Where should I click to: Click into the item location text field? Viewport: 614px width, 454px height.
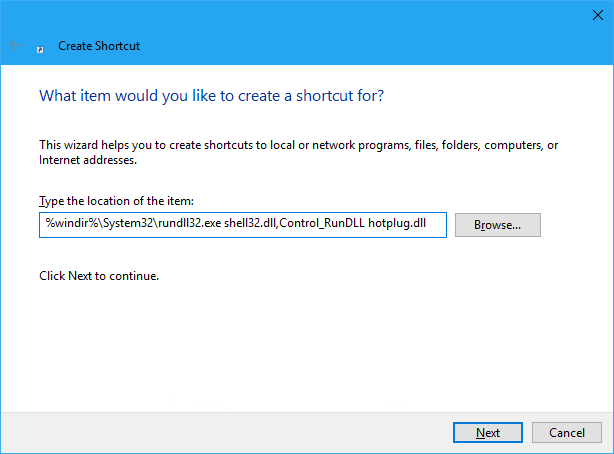pyautogui.click(x=243, y=225)
